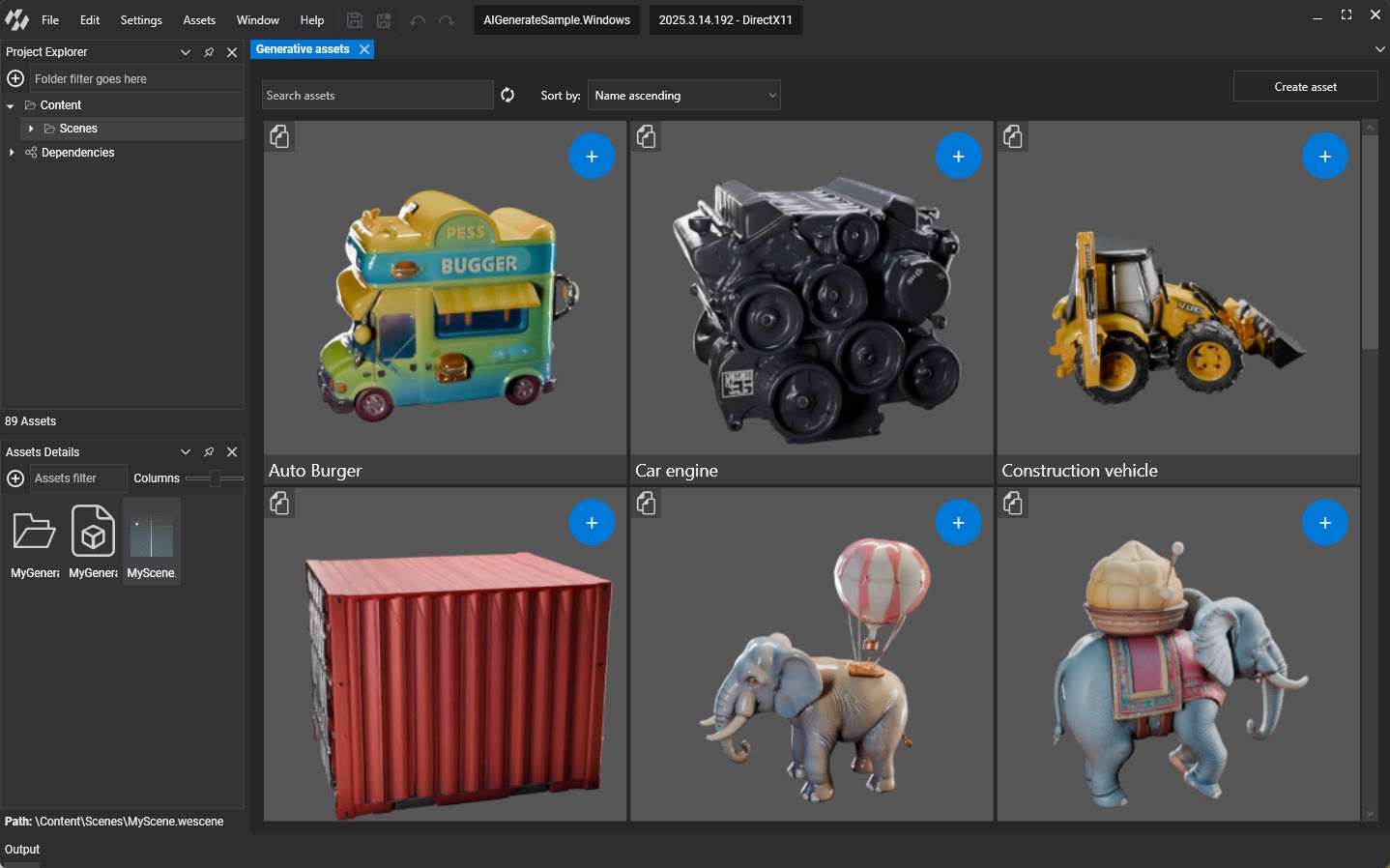Image resolution: width=1390 pixels, height=868 pixels.
Task: Add the Car engine asset with plus
Action: (x=958, y=157)
